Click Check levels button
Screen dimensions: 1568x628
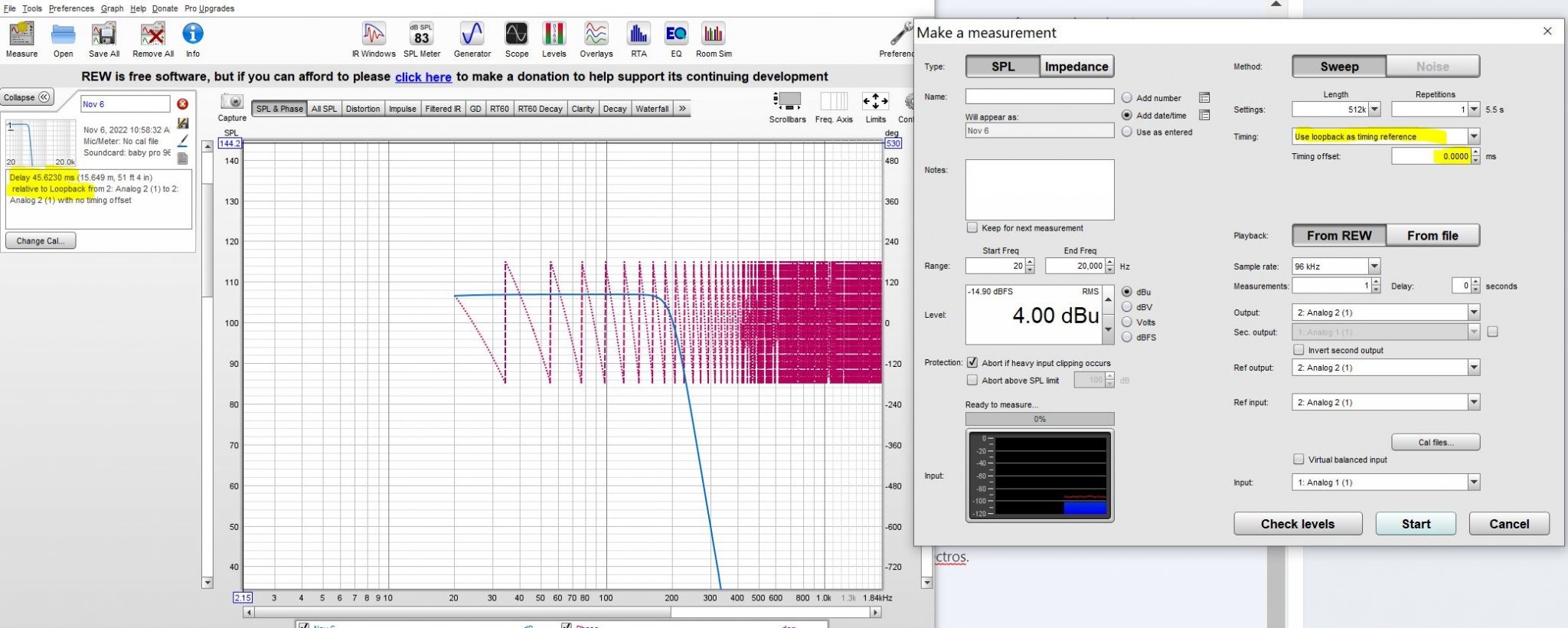(x=1298, y=524)
